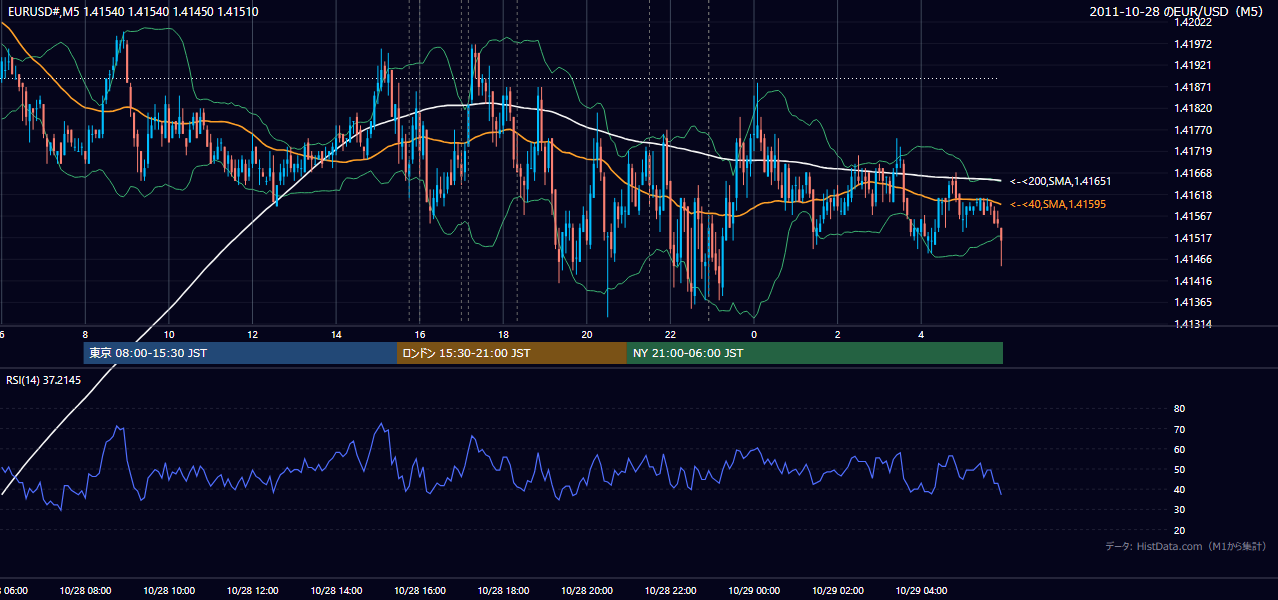Click price axis value 1.41567

point(1194,216)
